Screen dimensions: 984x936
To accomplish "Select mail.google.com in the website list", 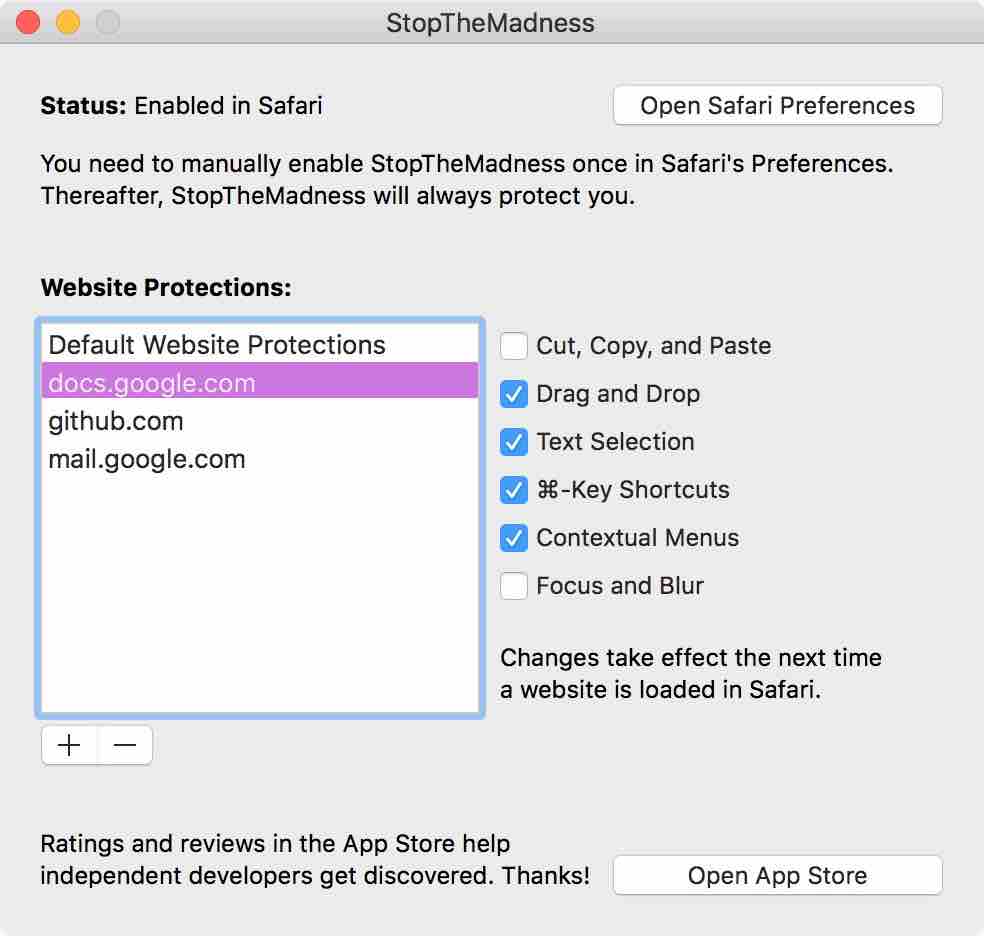I will [x=147, y=459].
